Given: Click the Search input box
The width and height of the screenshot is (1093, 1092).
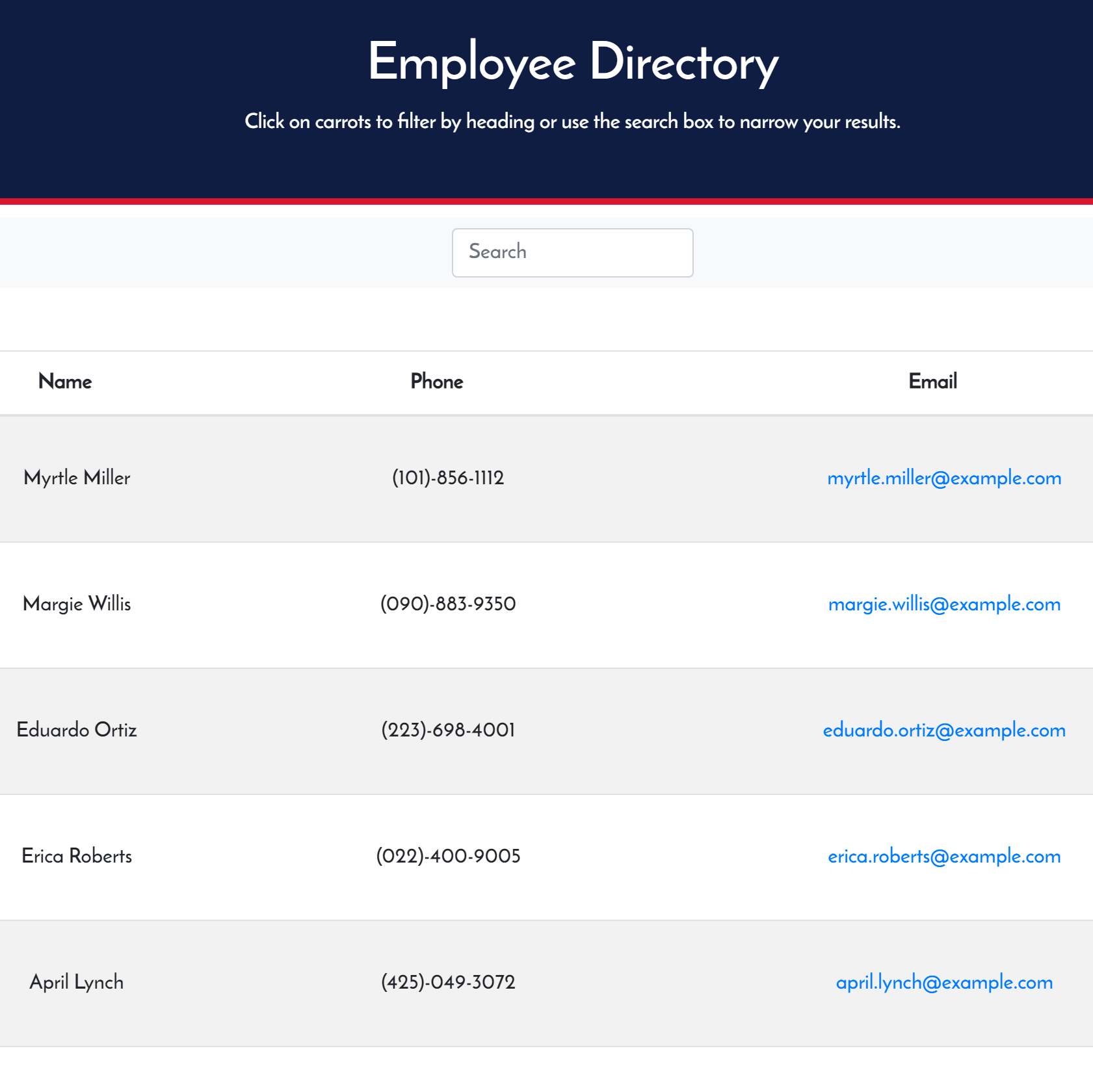Looking at the screenshot, I should (x=572, y=252).
